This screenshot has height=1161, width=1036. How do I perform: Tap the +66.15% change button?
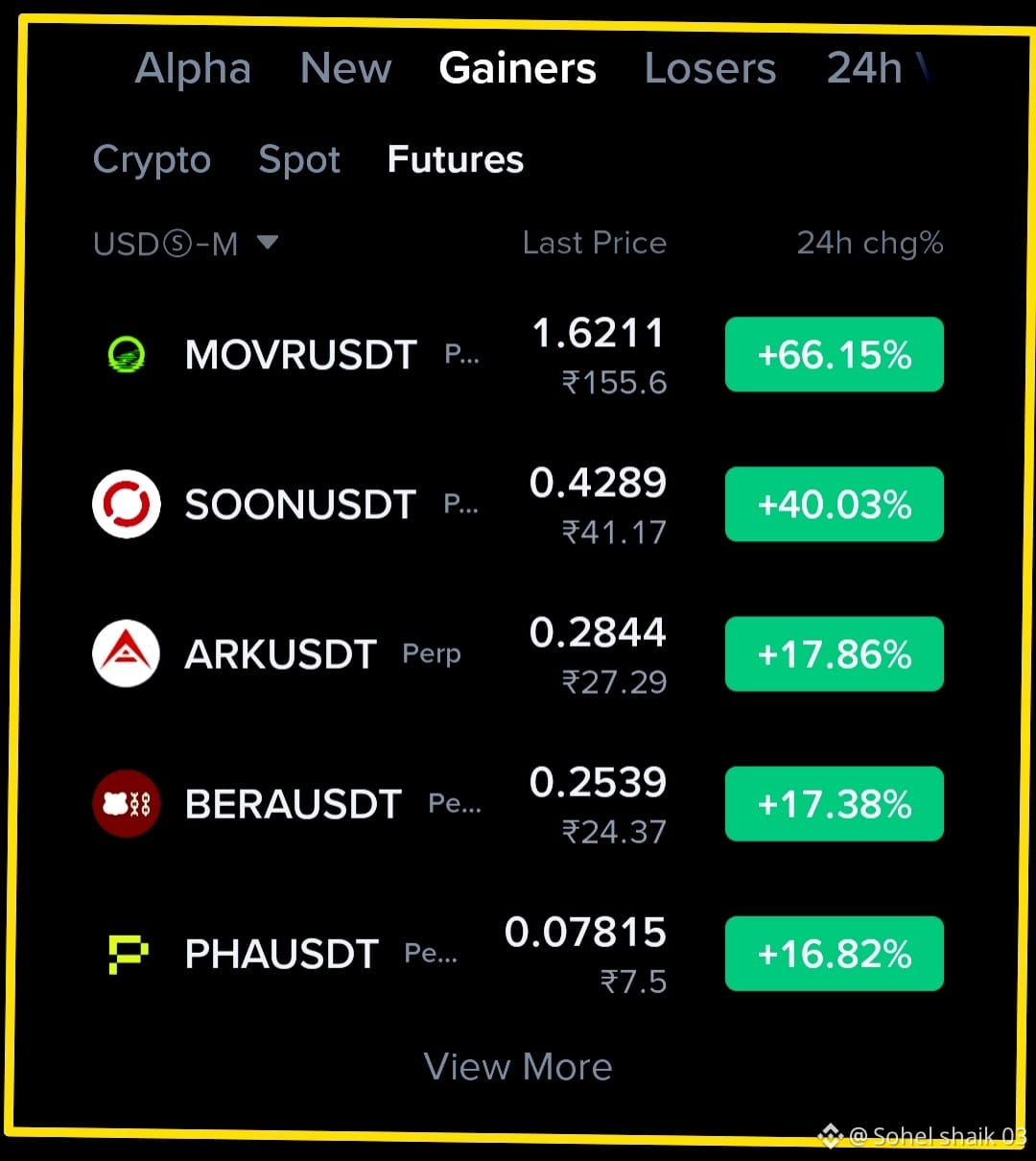pyautogui.click(x=835, y=355)
